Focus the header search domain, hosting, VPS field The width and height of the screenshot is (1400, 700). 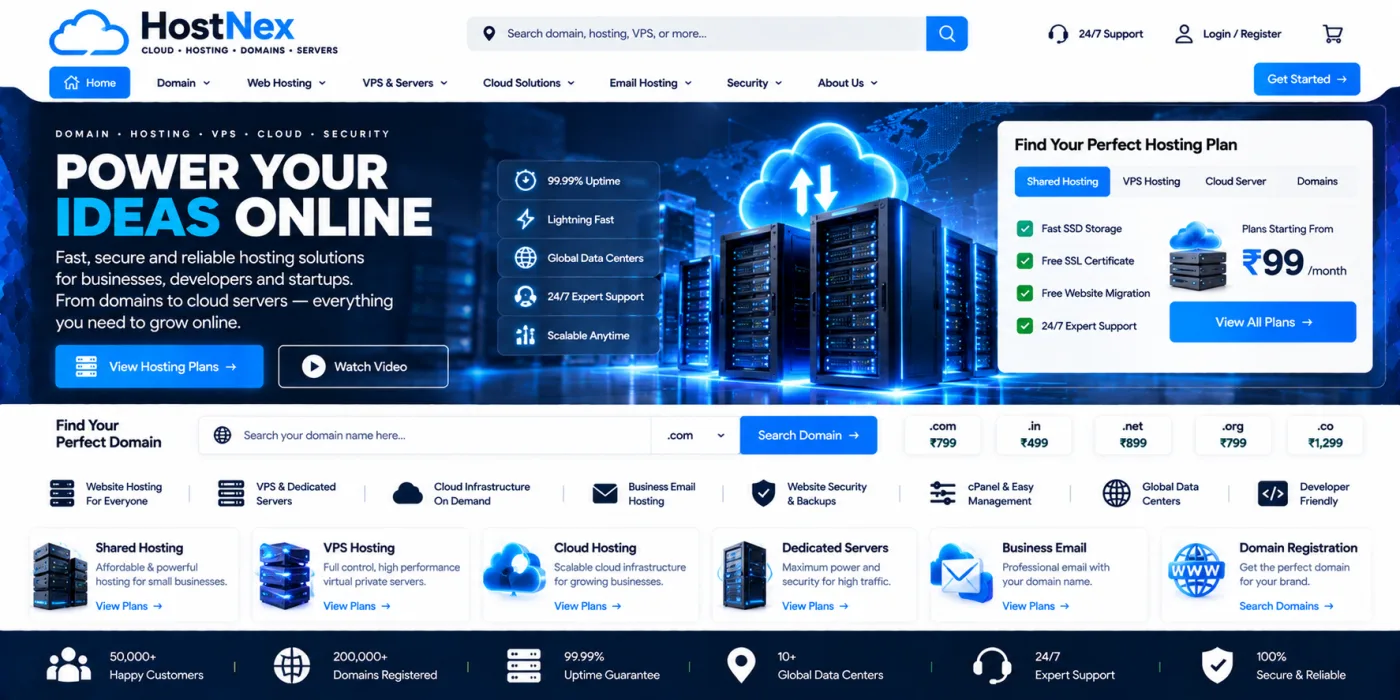click(696, 33)
